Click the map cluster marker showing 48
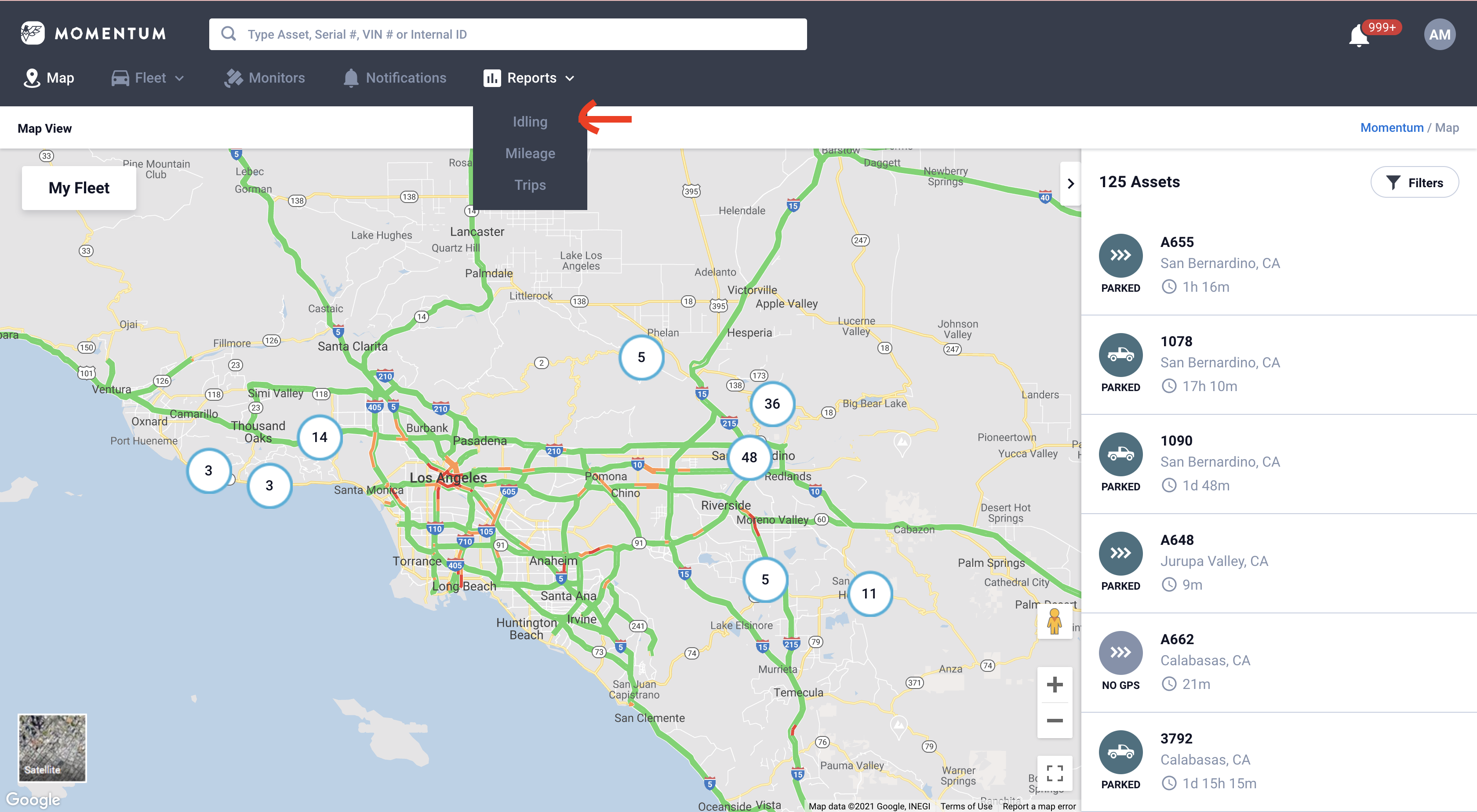The width and height of the screenshot is (1477, 812). coord(749,457)
